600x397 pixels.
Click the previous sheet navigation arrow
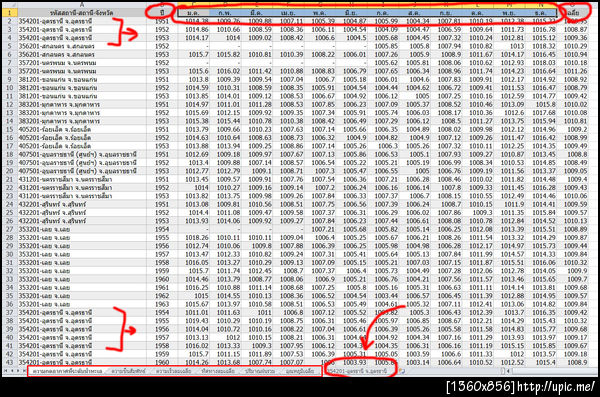pos(11,371)
